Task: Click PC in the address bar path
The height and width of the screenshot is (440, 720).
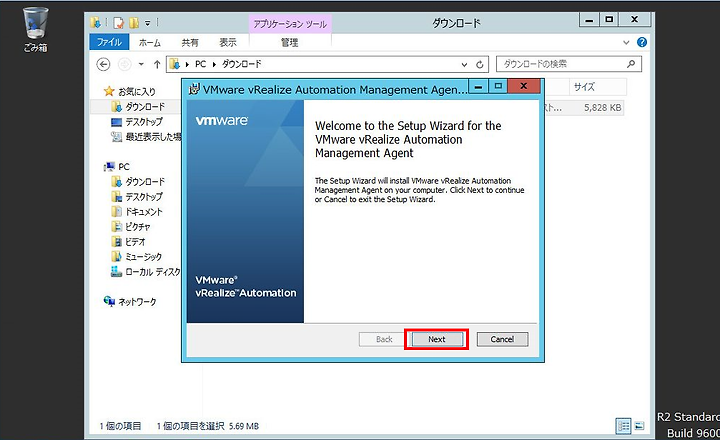Action: 200,64
